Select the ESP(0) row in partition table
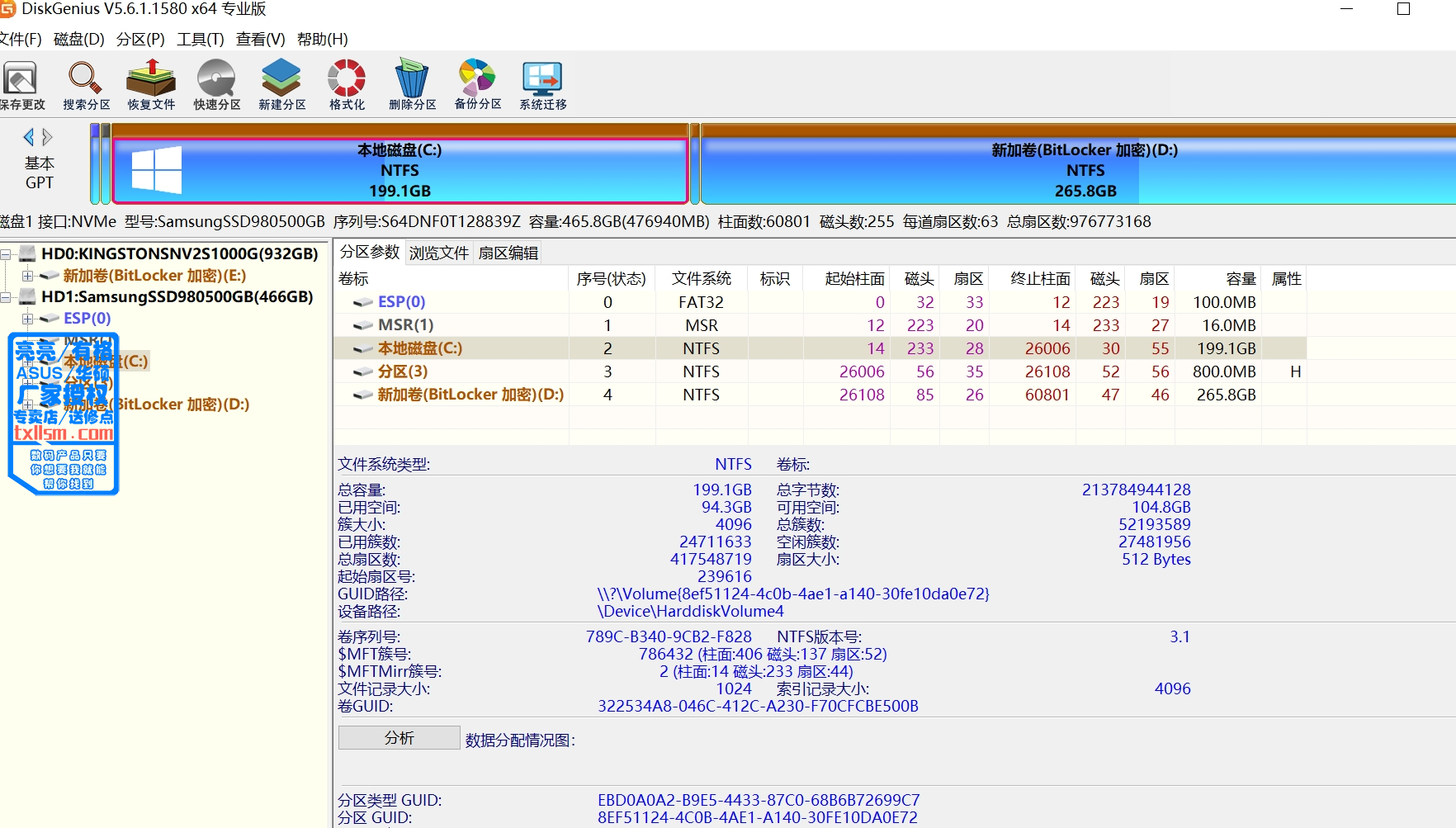 click(x=820, y=302)
